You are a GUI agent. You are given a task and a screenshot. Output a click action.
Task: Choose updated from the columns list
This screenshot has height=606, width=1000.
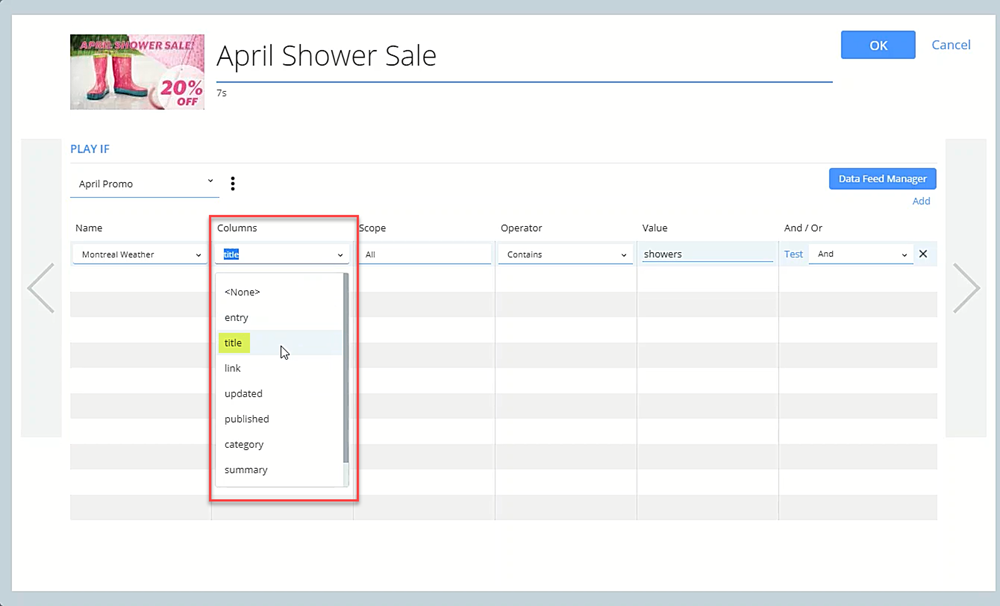[243, 394]
